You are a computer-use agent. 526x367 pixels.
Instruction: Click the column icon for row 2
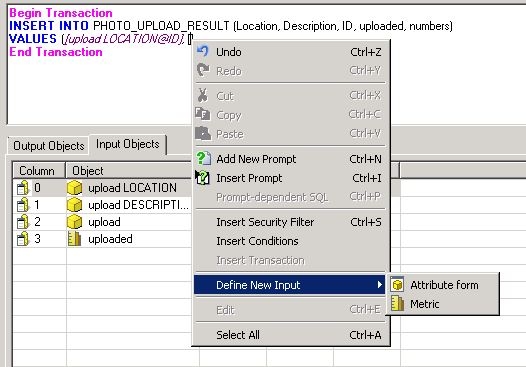(x=23, y=222)
